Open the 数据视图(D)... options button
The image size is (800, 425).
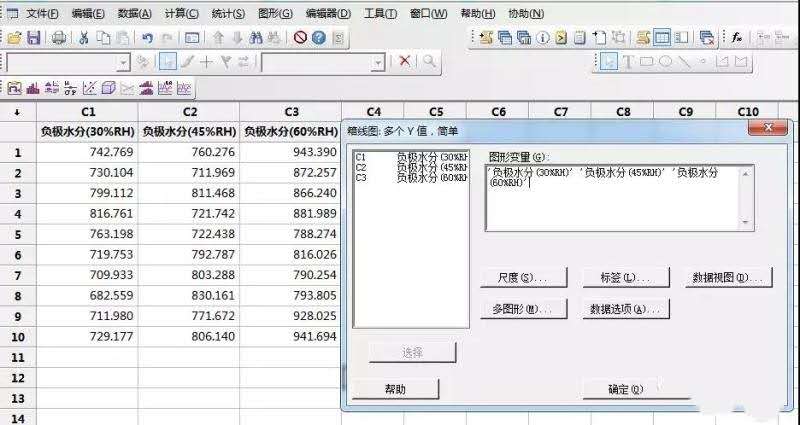click(x=730, y=276)
